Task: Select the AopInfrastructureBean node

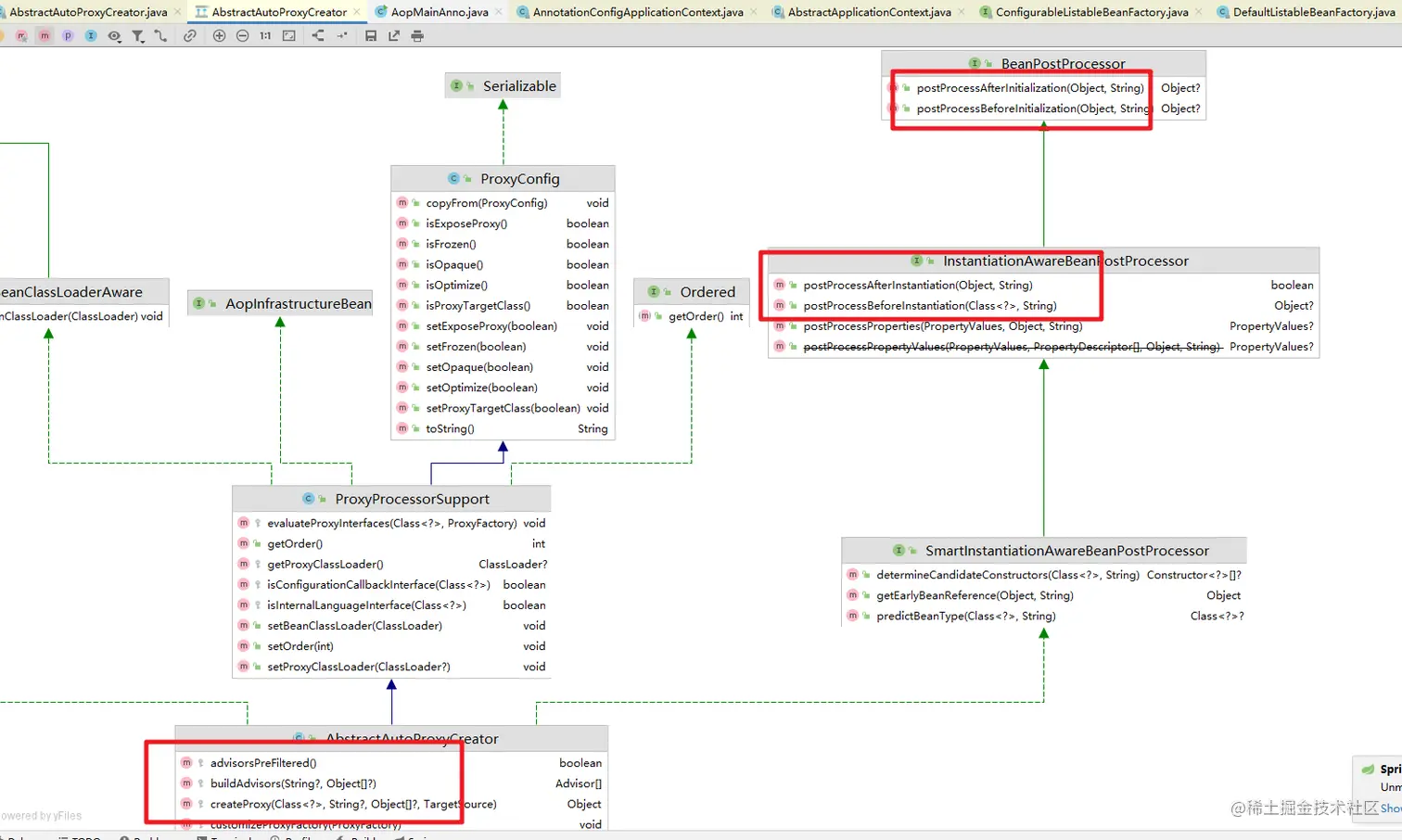Action: (280, 303)
